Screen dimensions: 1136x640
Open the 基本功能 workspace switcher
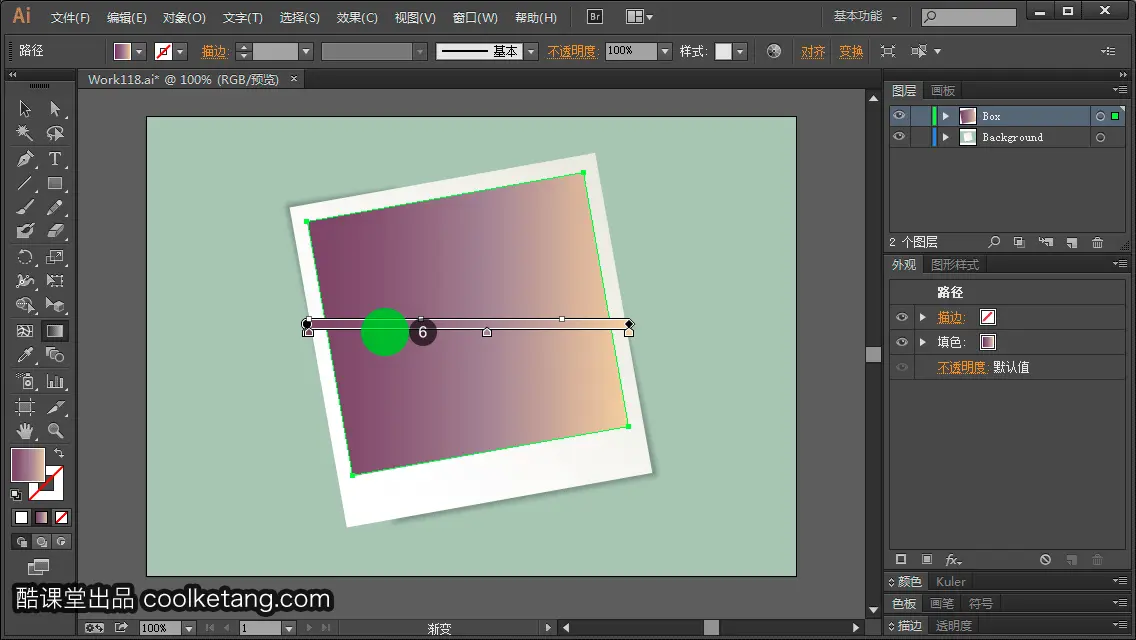tap(865, 16)
